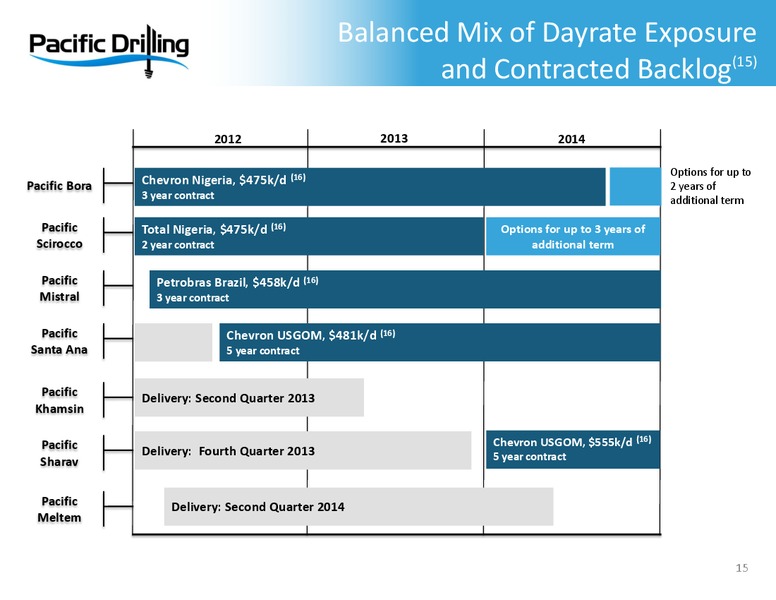Select the Pacific Mistral row label
Viewport: 776px width, 600px height.
coord(59,289)
